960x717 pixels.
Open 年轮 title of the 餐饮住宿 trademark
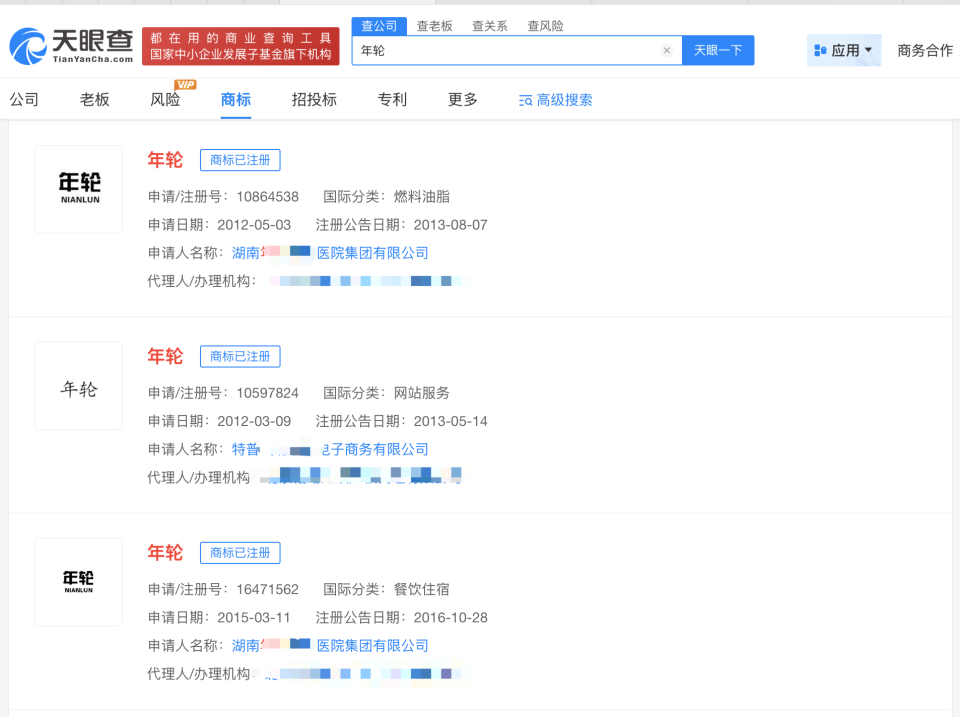click(x=165, y=552)
